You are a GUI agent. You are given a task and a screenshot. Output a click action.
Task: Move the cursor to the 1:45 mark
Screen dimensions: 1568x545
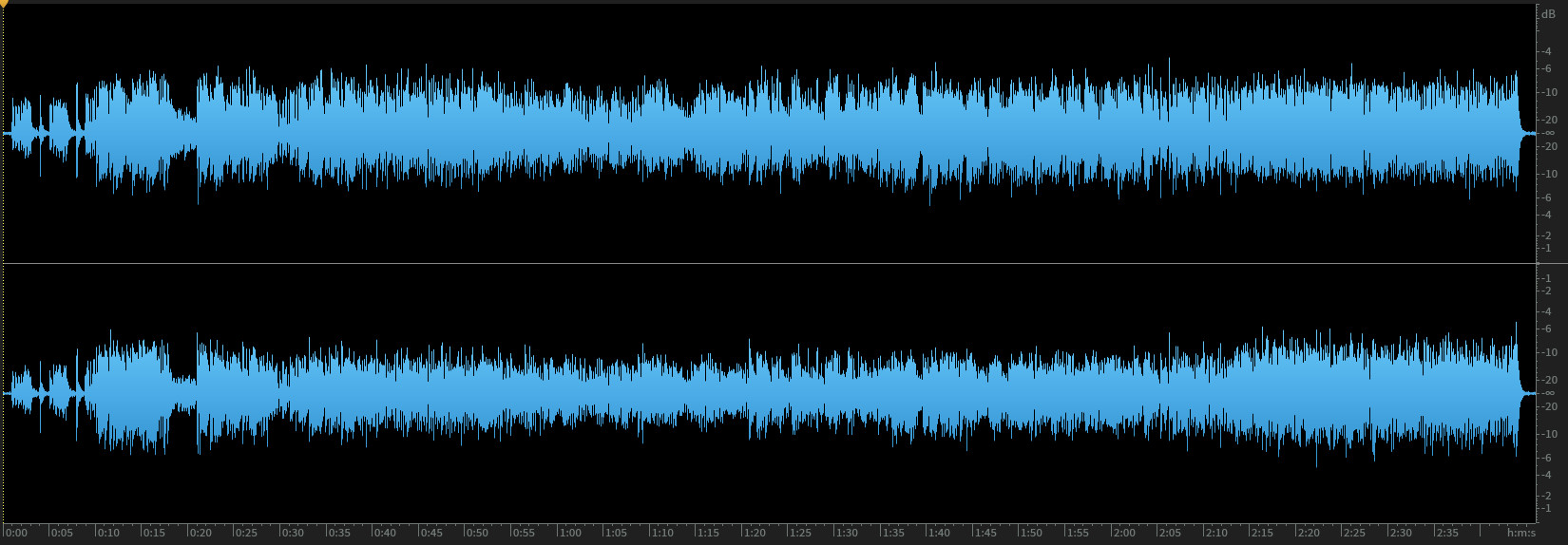(985, 533)
